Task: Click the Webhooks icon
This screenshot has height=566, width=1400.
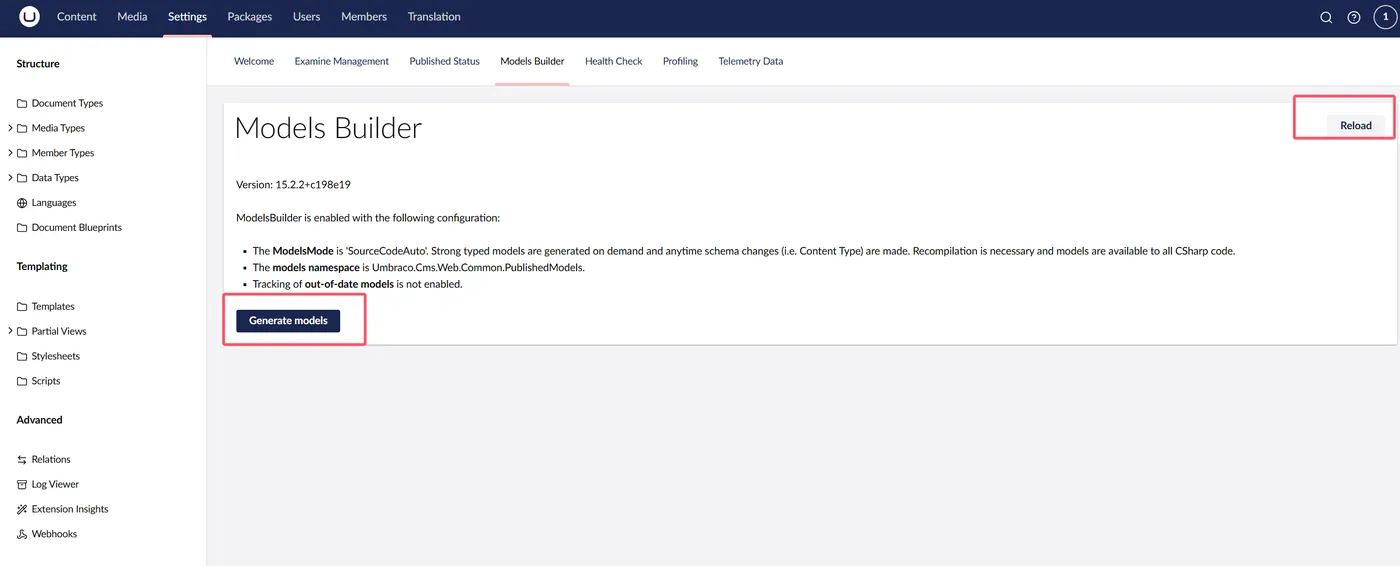Action: tap(22, 534)
